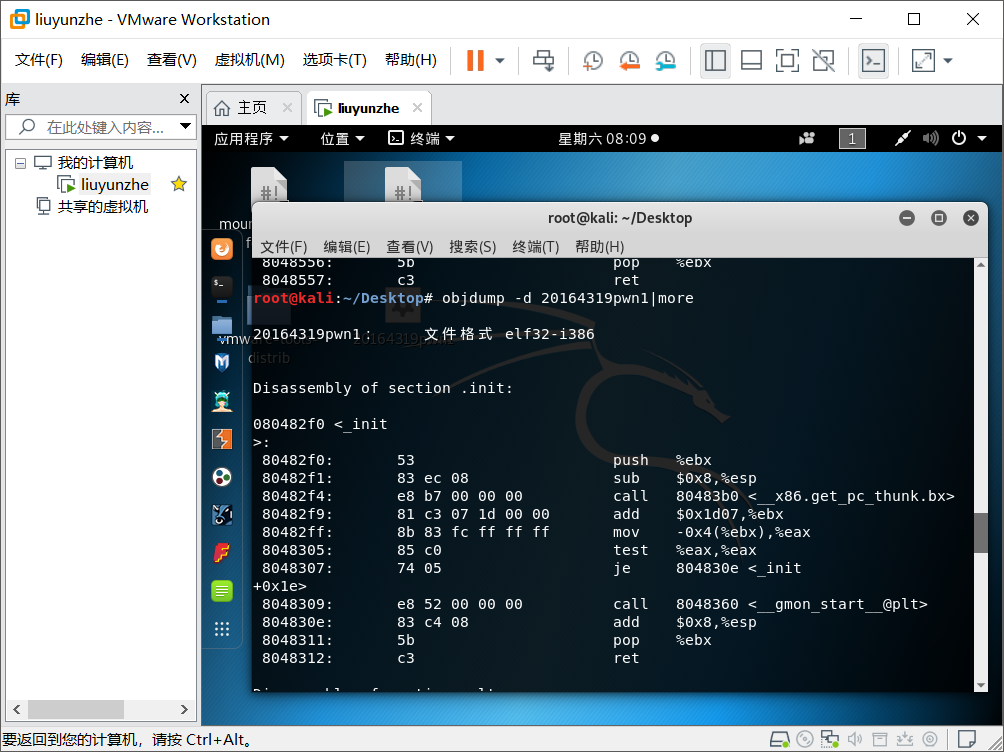Launch Armitage from the Kali dock

point(222,401)
